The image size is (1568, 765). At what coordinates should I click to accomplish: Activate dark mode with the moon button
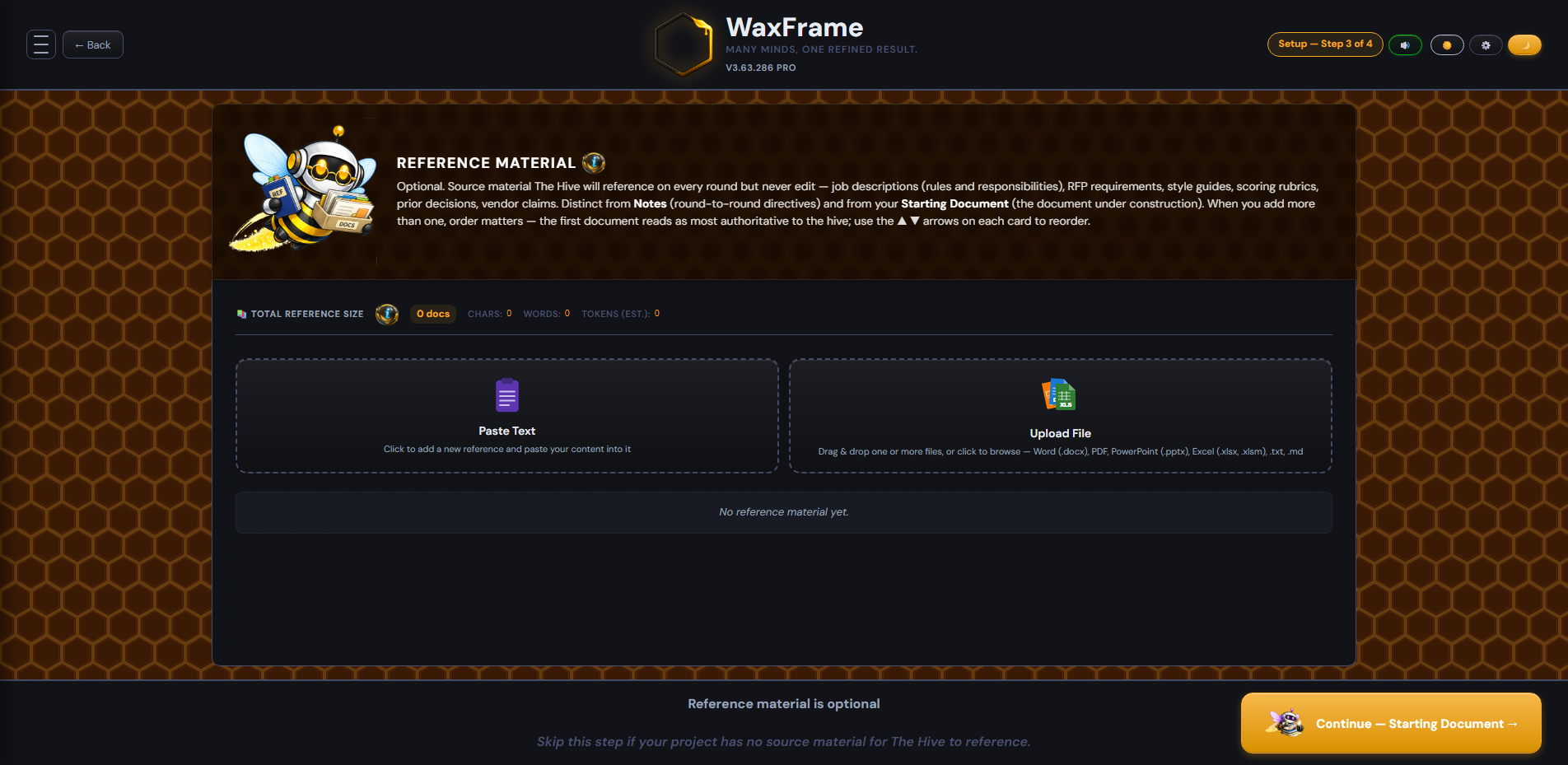click(x=1524, y=45)
